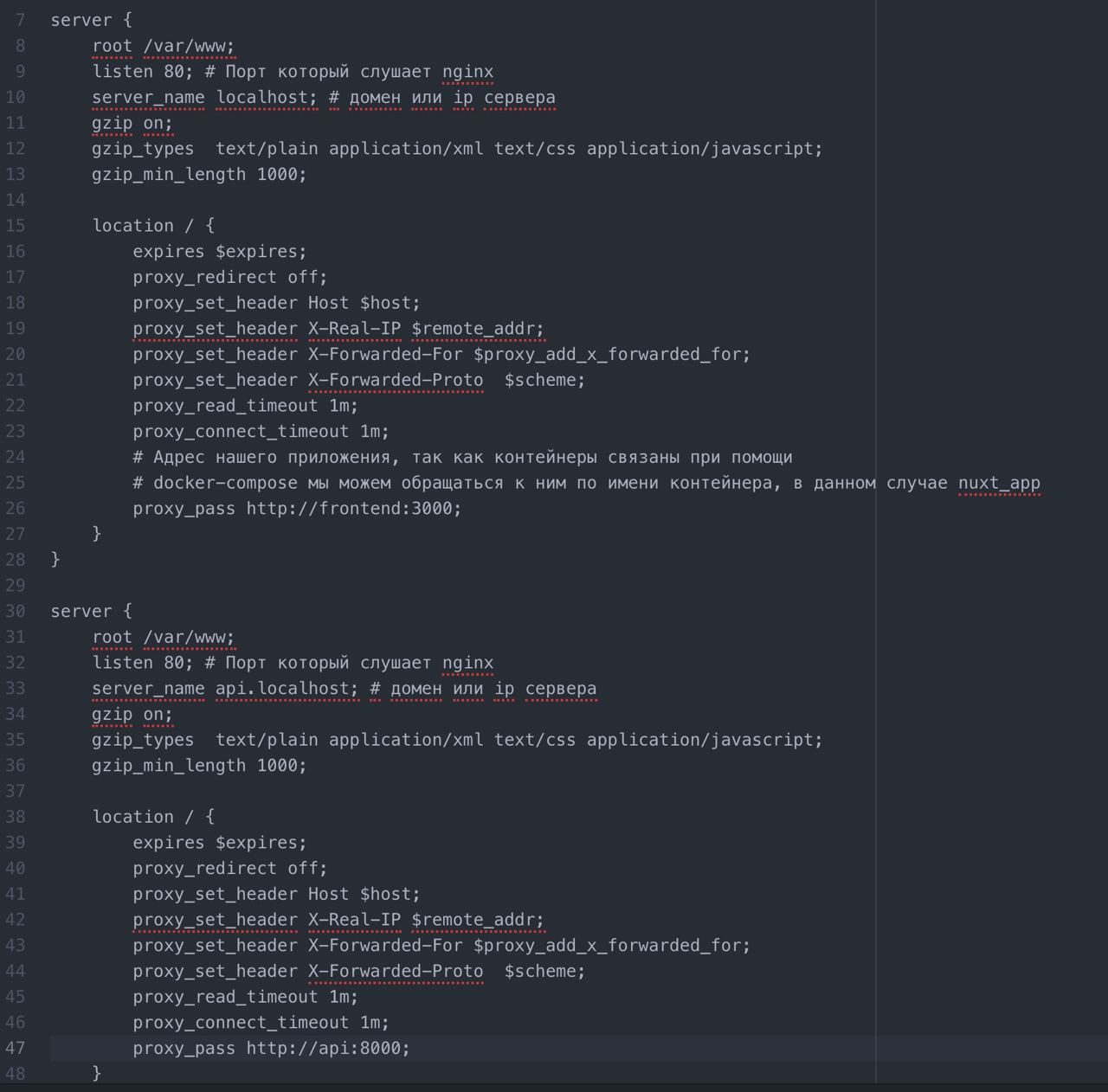This screenshot has width=1108, height=1092.
Task: Click 'gzip_min_length 1000;' on line 13
Action: (x=200, y=175)
